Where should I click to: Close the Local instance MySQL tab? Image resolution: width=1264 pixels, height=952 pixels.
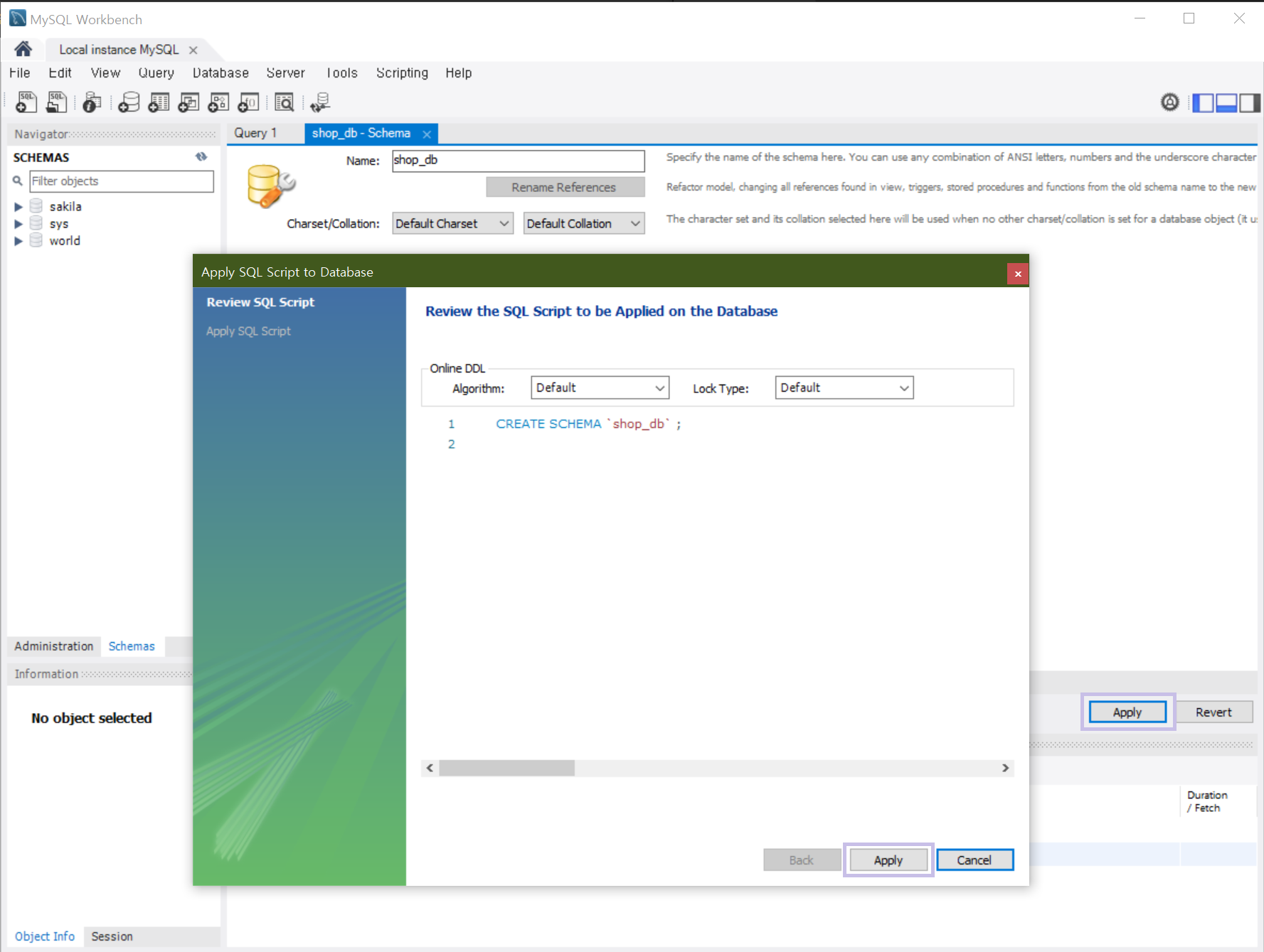point(193,50)
